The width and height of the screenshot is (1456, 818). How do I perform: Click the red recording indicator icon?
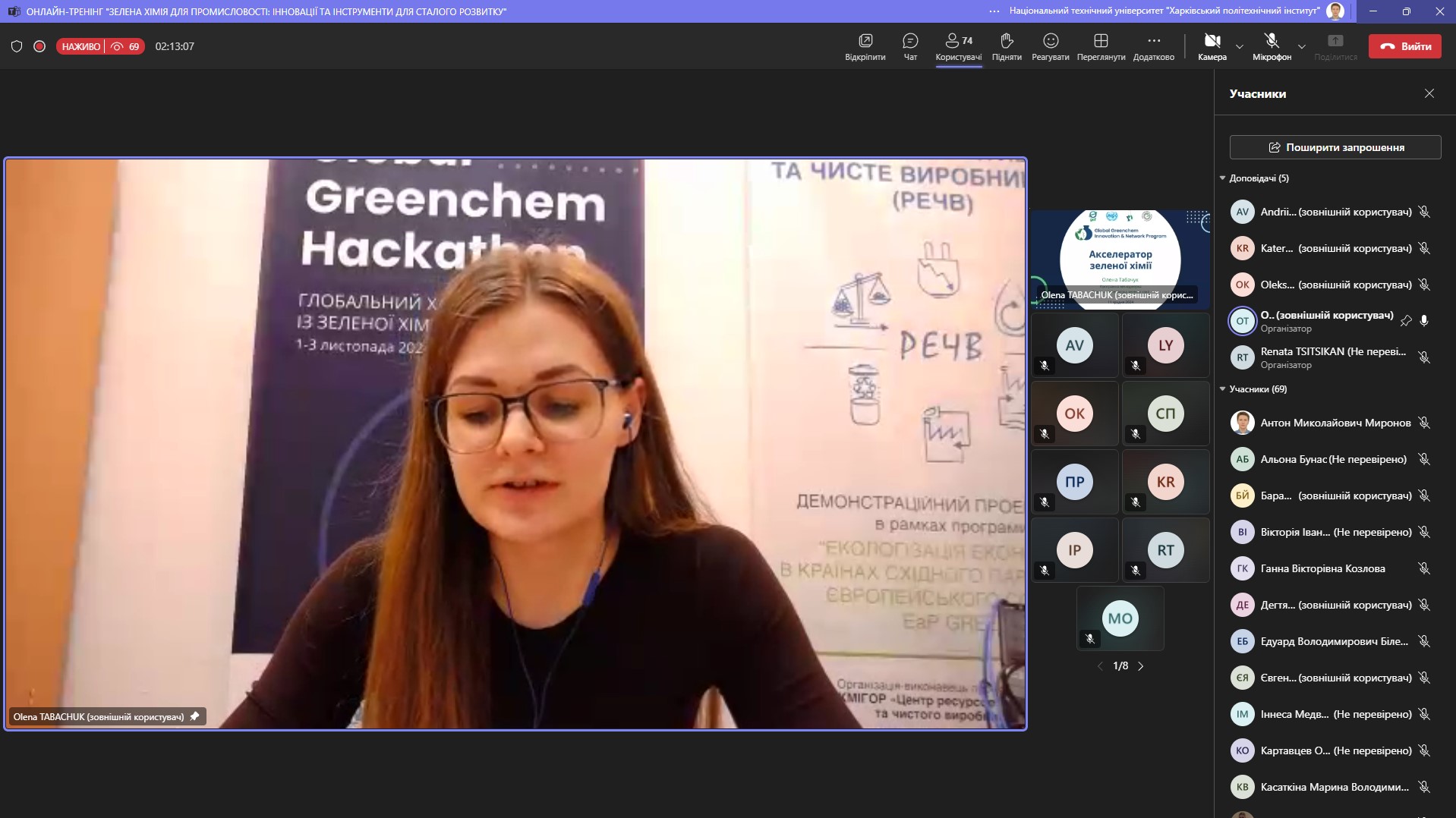point(39,46)
